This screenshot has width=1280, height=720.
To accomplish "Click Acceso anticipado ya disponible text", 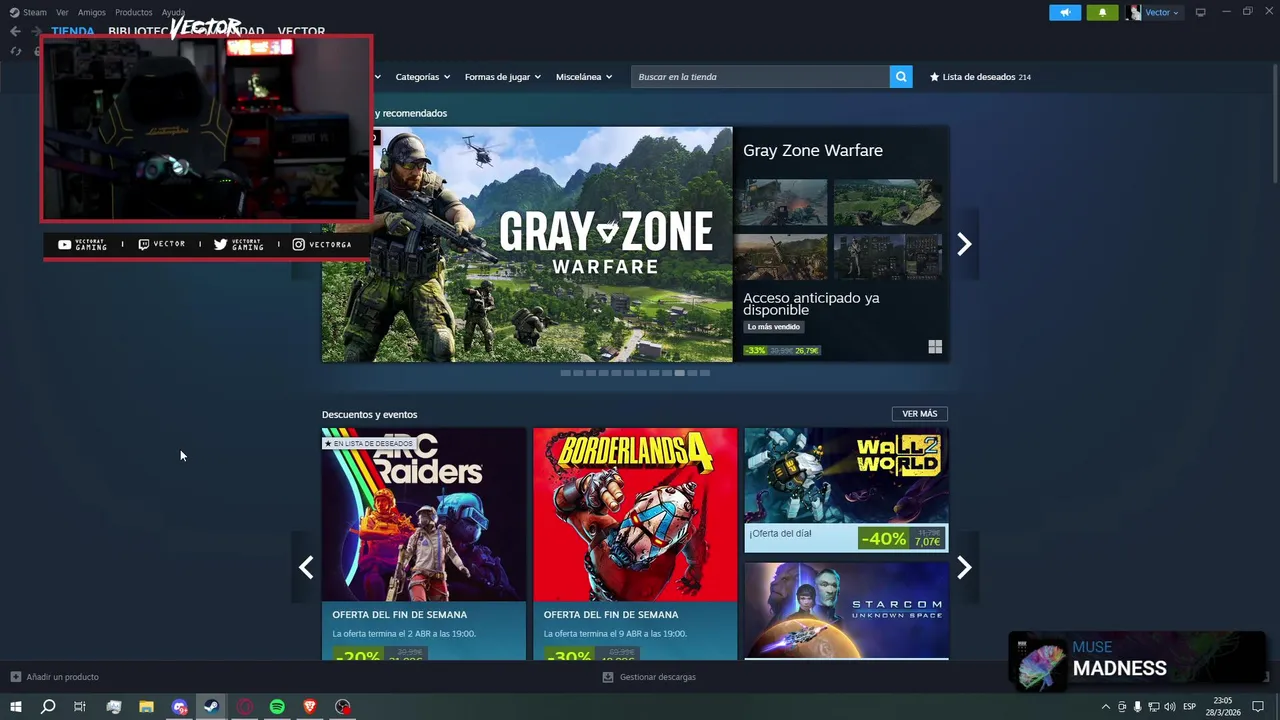I will [x=811, y=304].
